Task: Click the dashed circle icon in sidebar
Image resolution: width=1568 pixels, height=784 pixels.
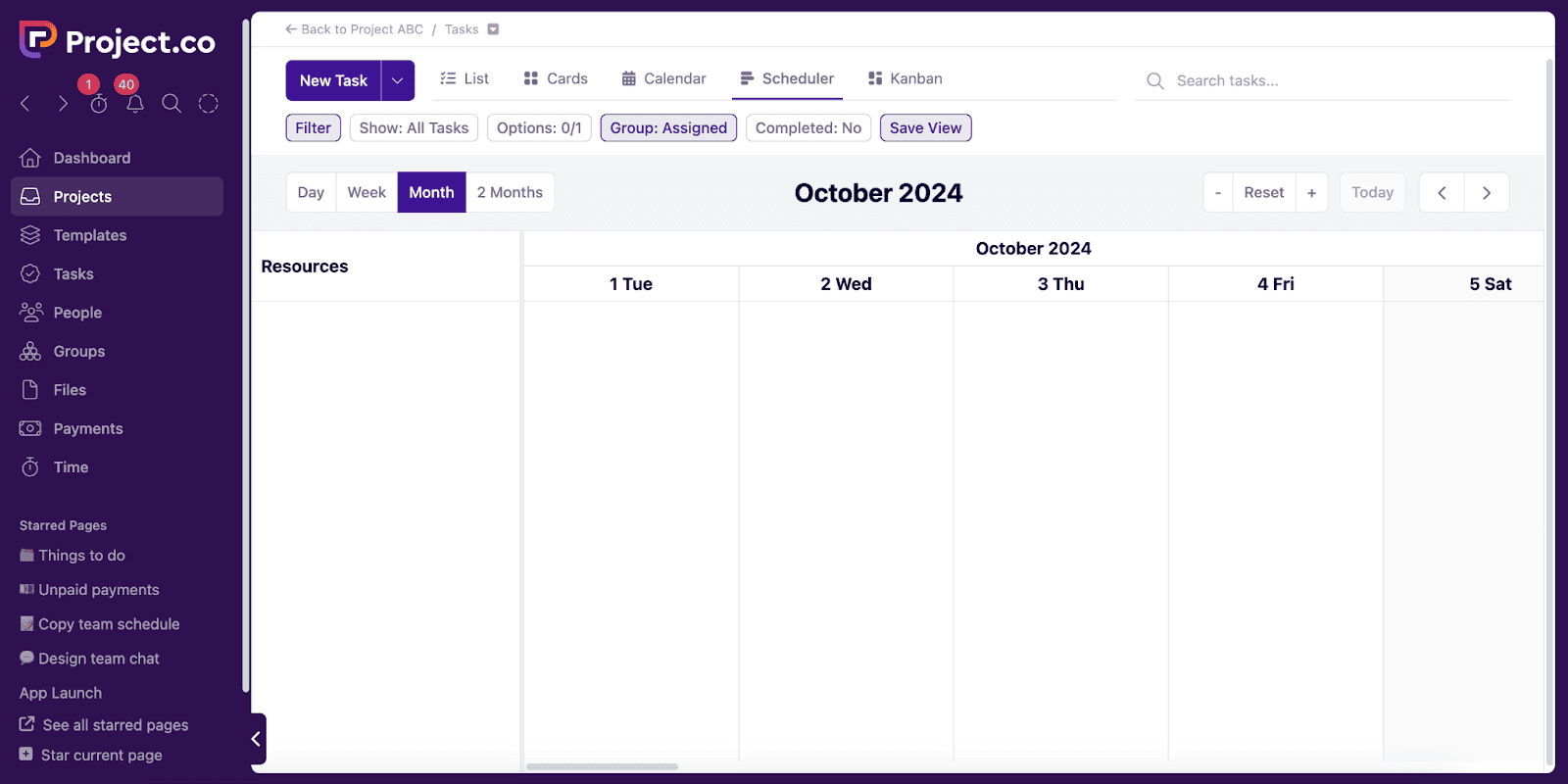Action: 208,104
